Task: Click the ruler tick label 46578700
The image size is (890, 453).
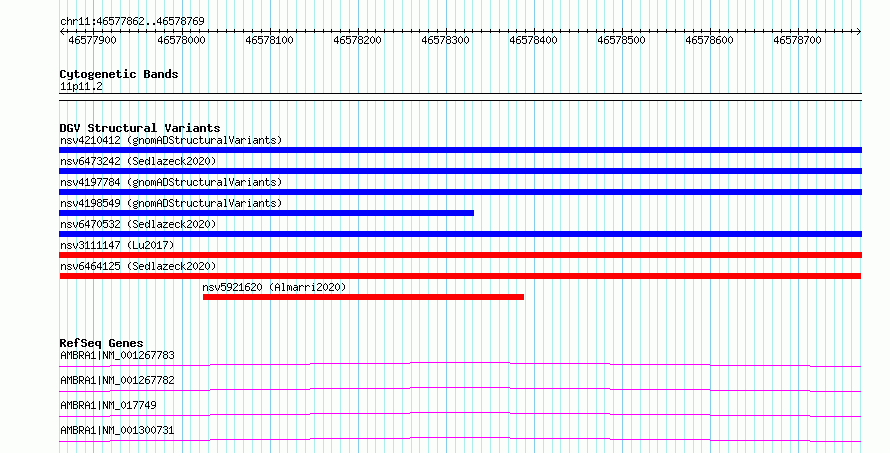Action: [x=797, y=40]
